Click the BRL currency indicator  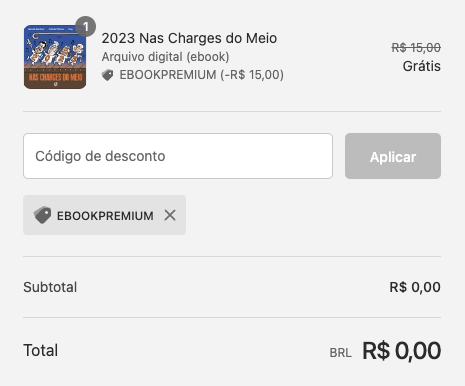pos(340,353)
